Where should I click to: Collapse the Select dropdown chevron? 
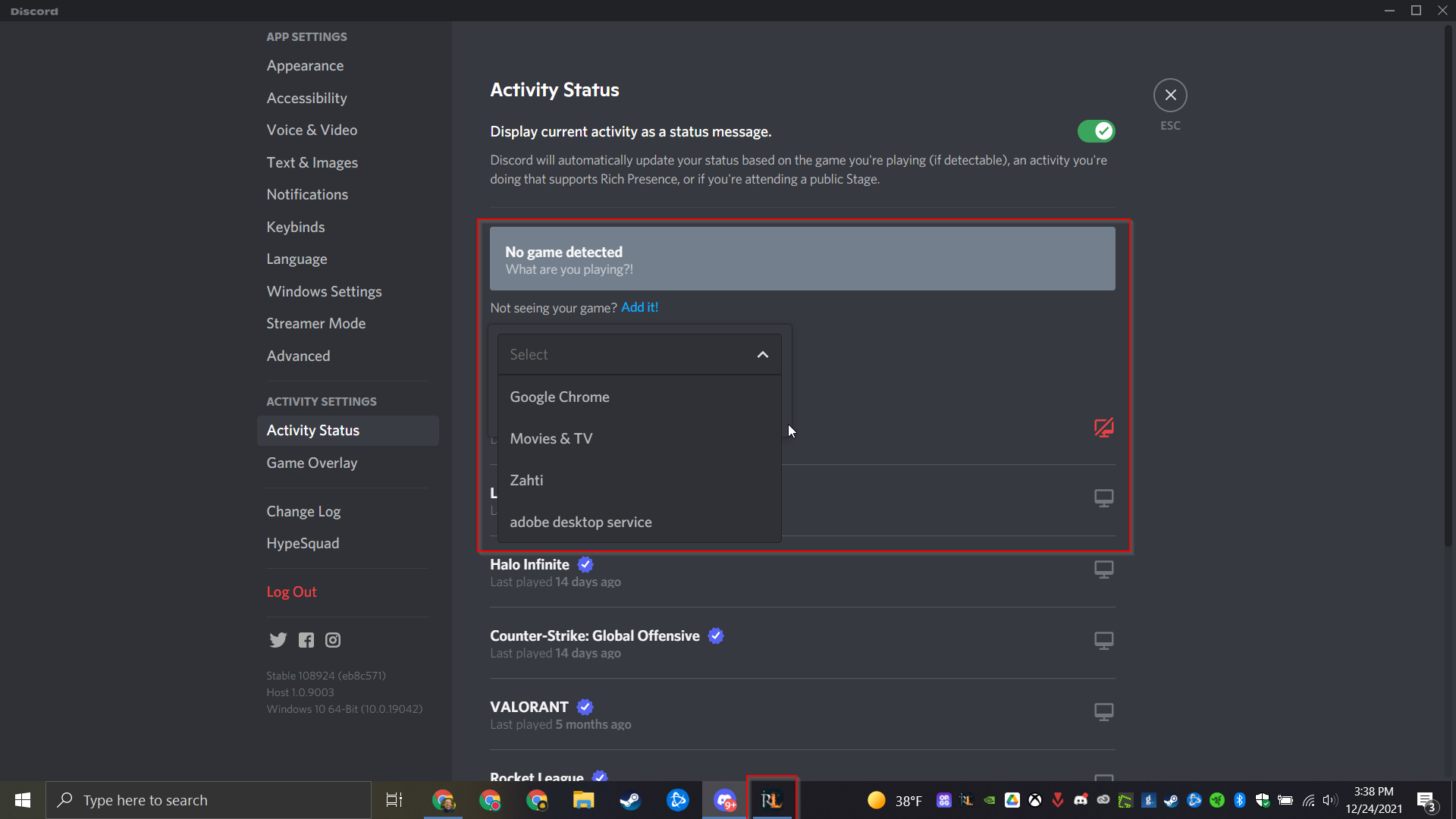tap(762, 355)
